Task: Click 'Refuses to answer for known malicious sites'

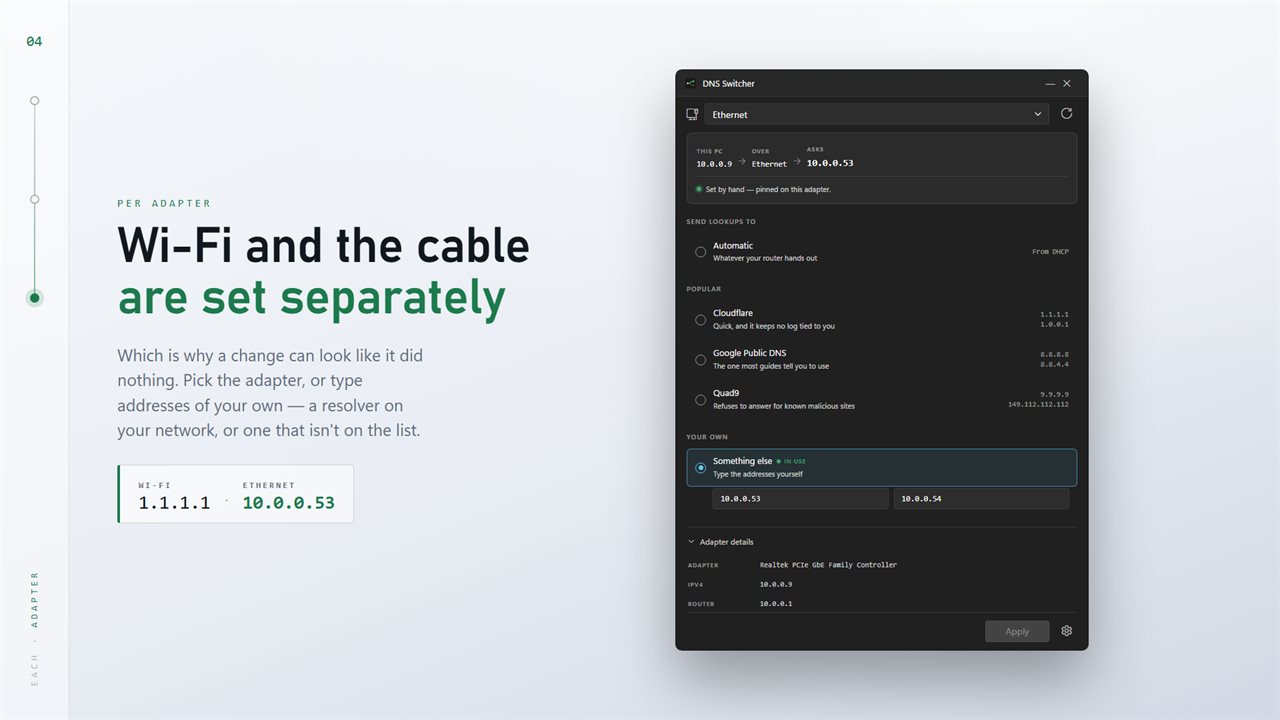Action: pos(784,406)
